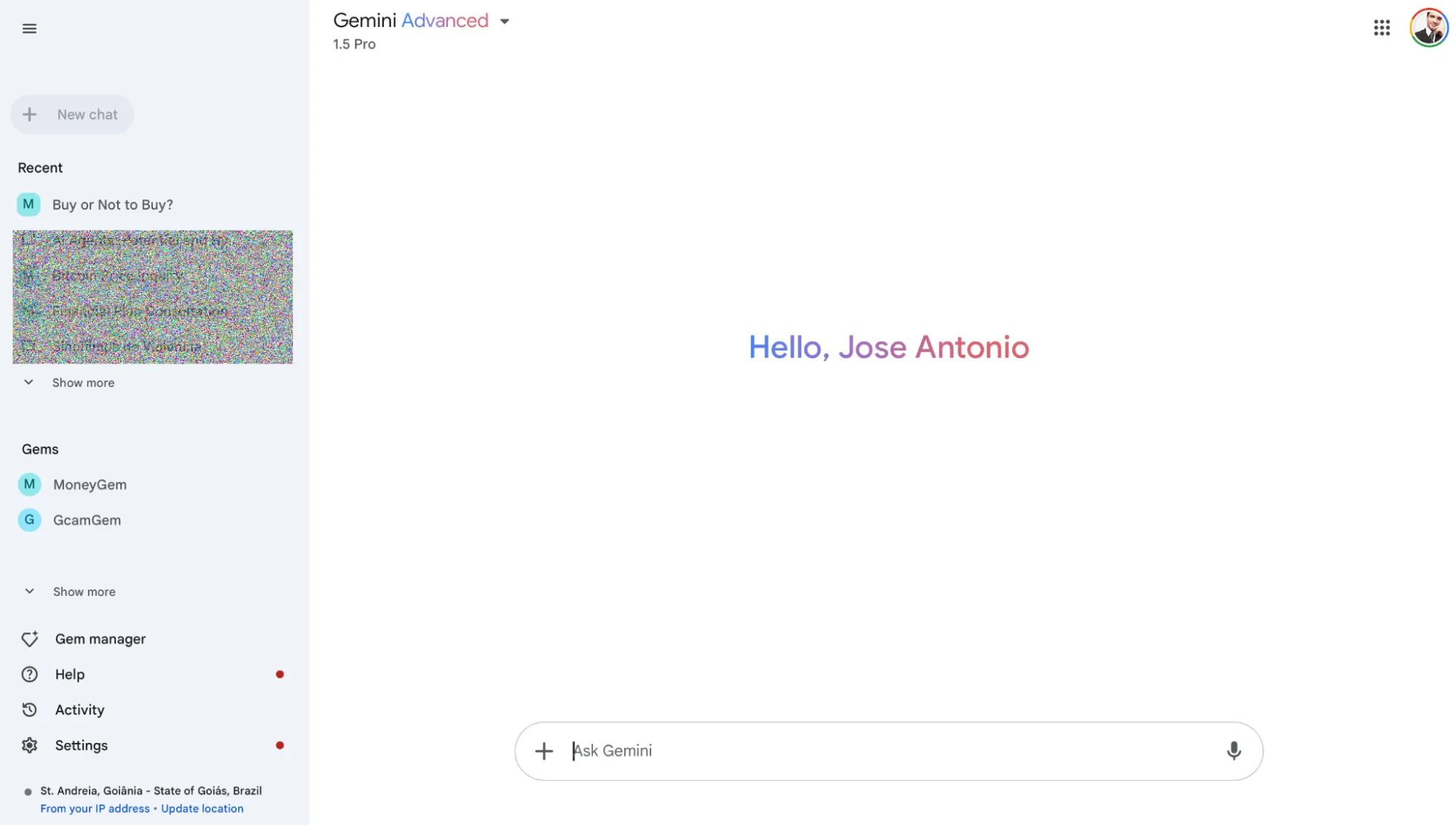
Task: Open the account profile avatar
Action: coord(1428,28)
